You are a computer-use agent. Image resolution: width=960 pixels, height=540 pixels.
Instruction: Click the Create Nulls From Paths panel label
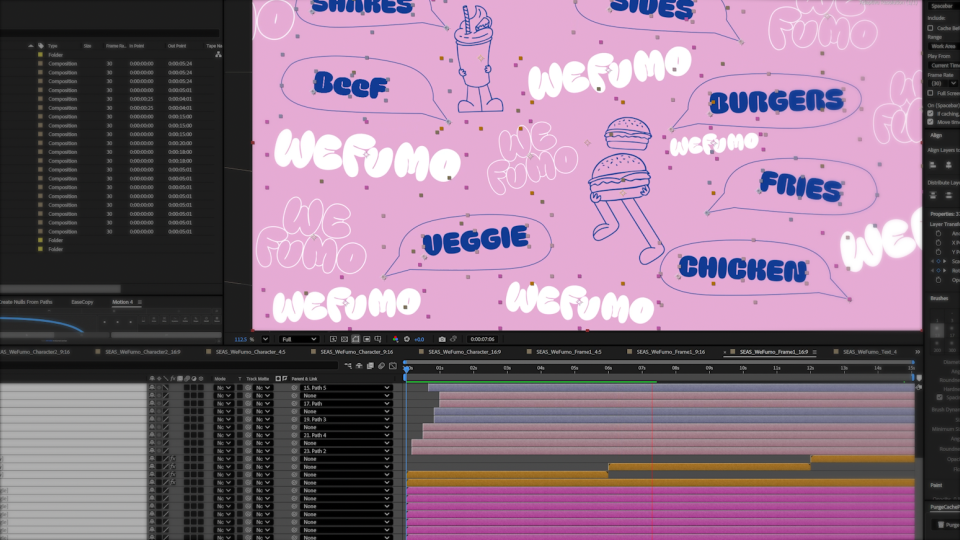click(x=25, y=301)
